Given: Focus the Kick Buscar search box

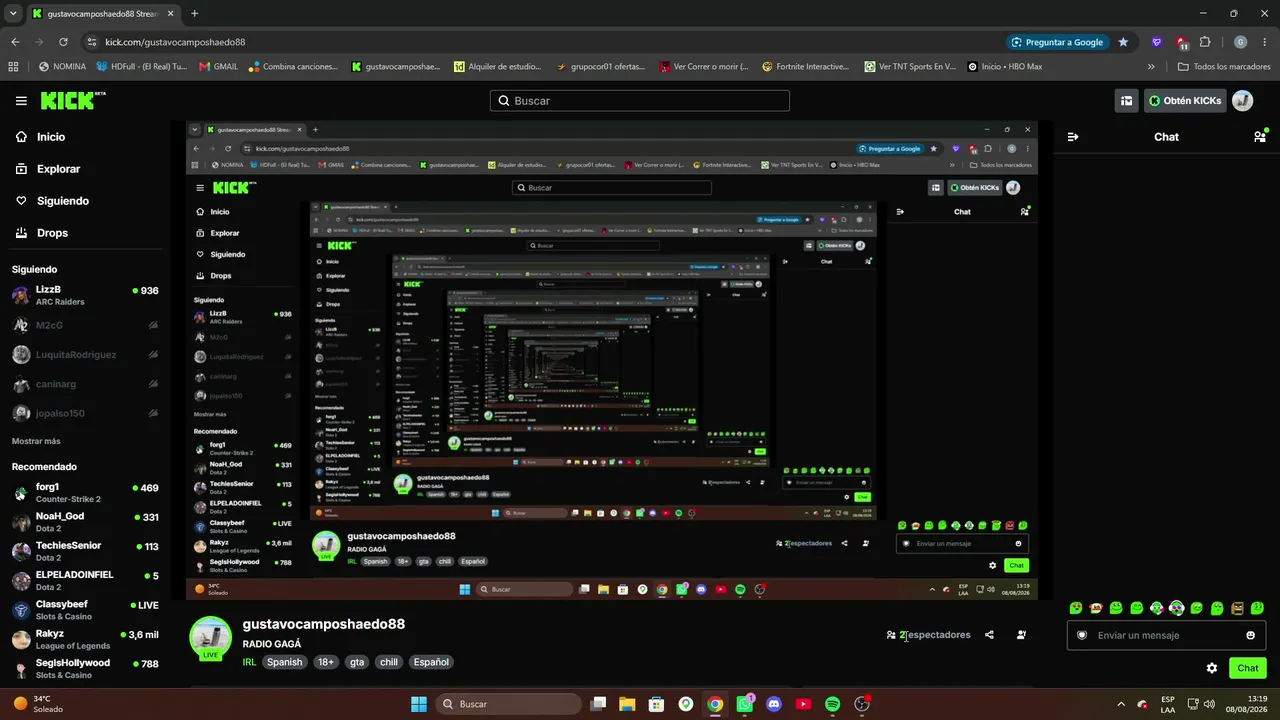Looking at the screenshot, I should (640, 101).
